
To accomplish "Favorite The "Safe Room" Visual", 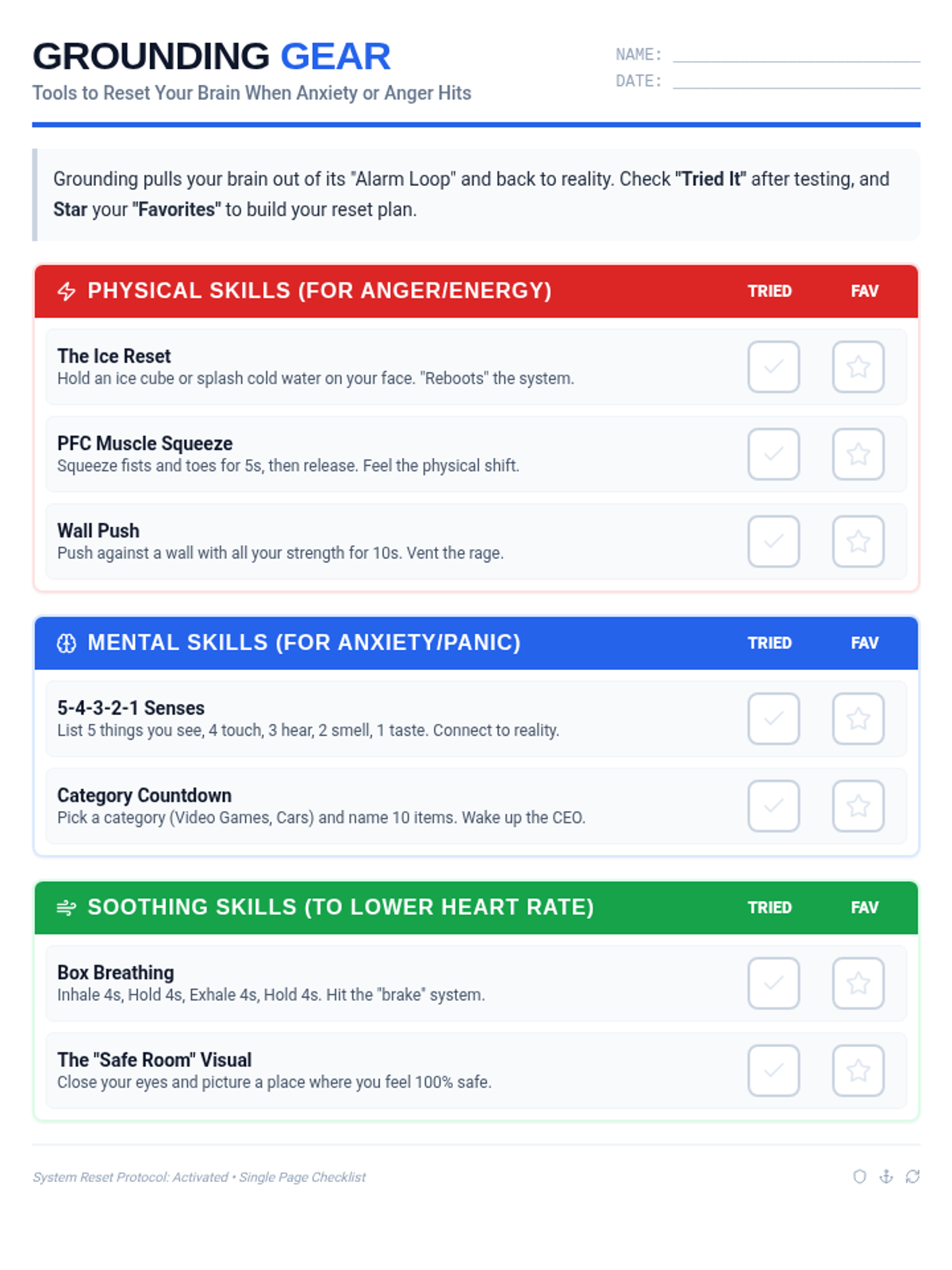I will click(858, 1071).
